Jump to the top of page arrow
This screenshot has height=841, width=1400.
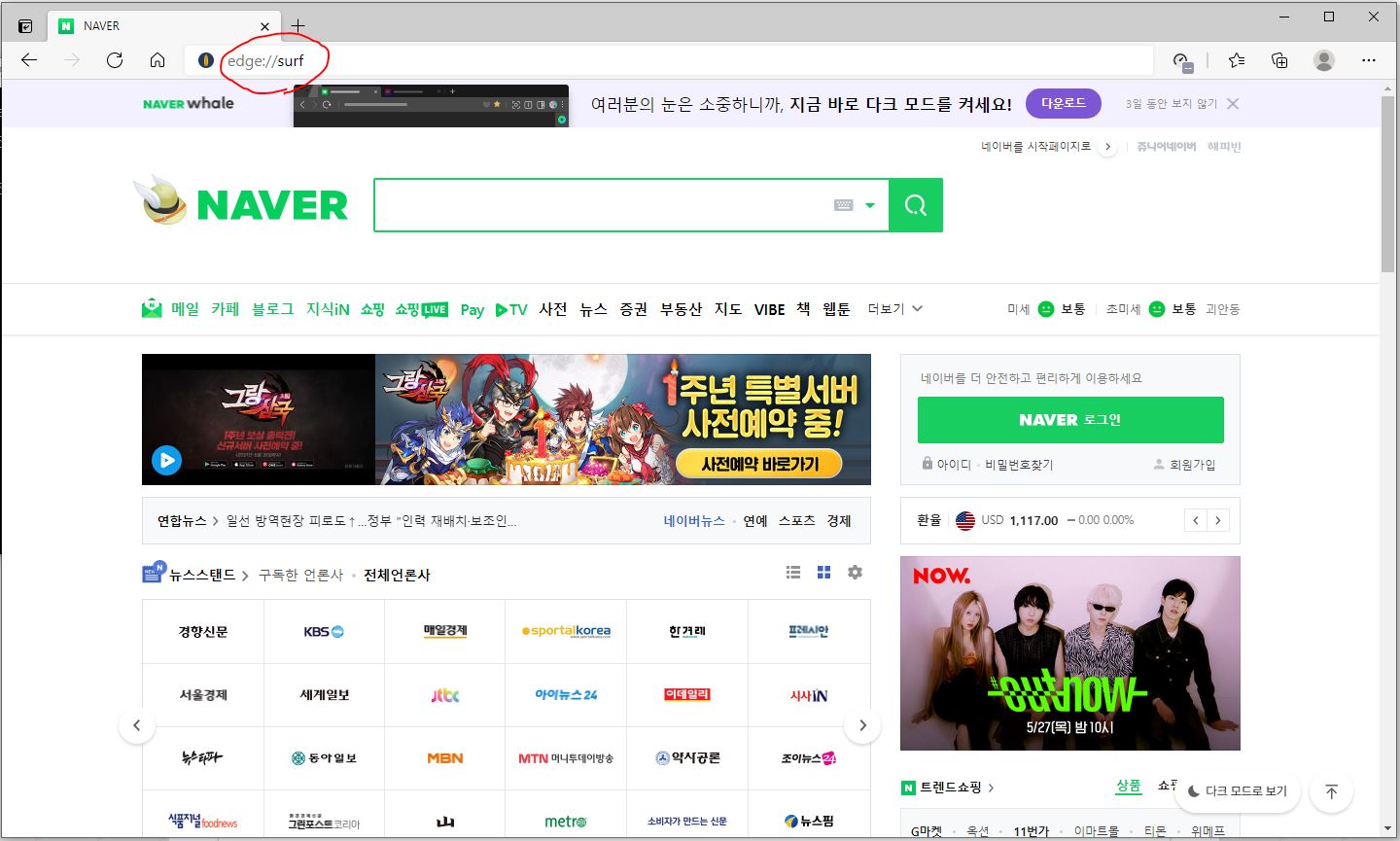click(x=1331, y=791)
